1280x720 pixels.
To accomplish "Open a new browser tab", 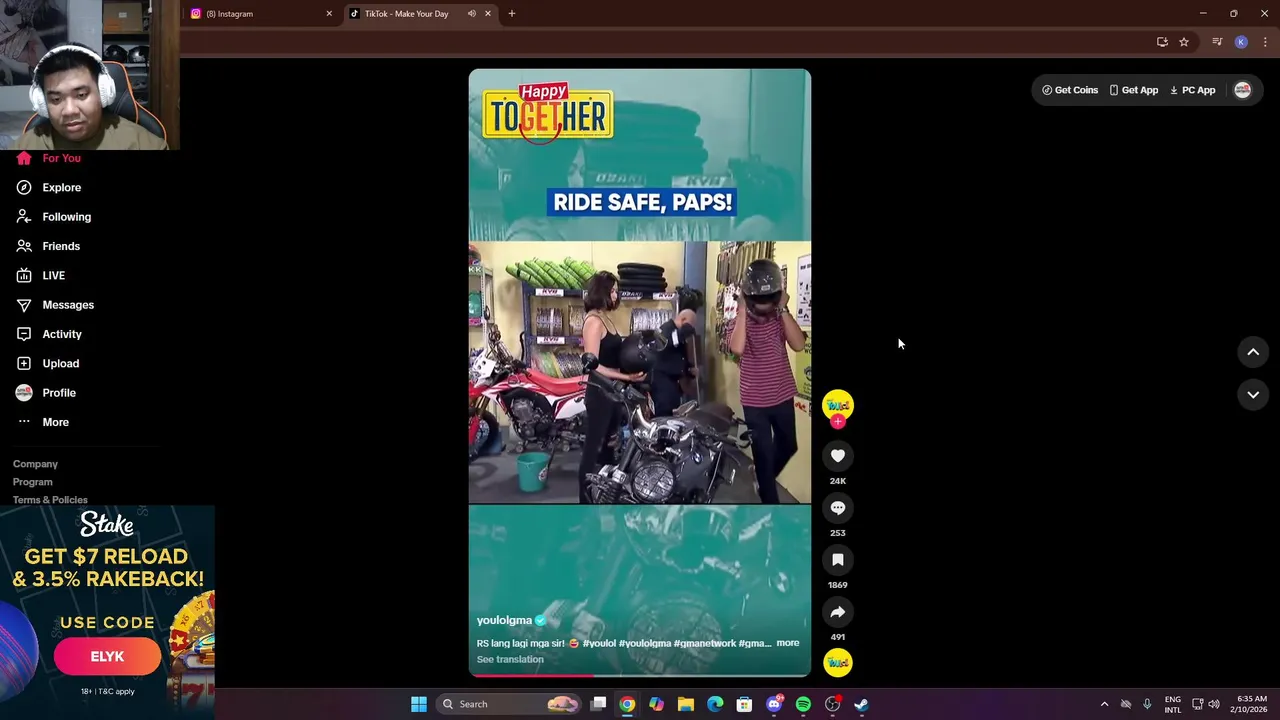I will [x=512, y=14].
